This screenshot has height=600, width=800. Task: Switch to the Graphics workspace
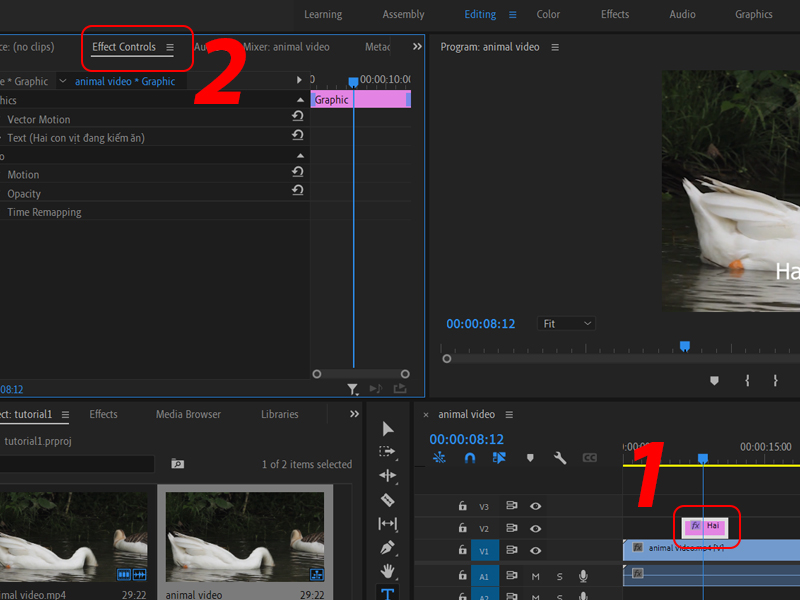754,14
